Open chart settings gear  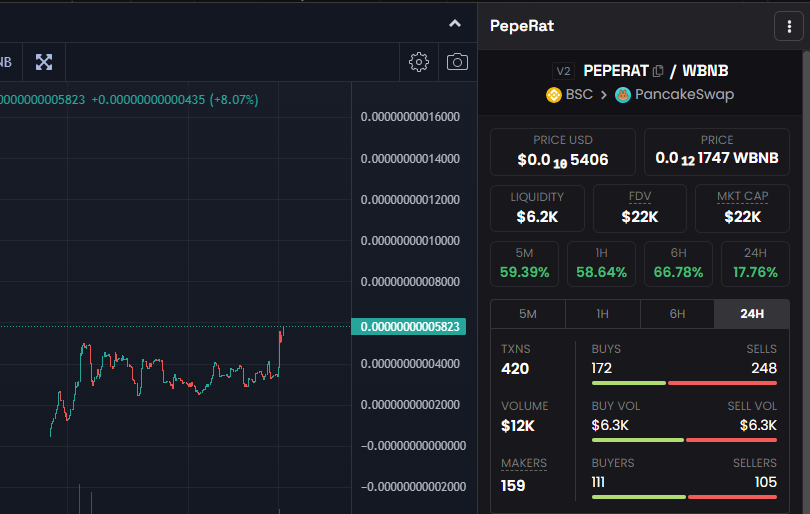(418, 62)
